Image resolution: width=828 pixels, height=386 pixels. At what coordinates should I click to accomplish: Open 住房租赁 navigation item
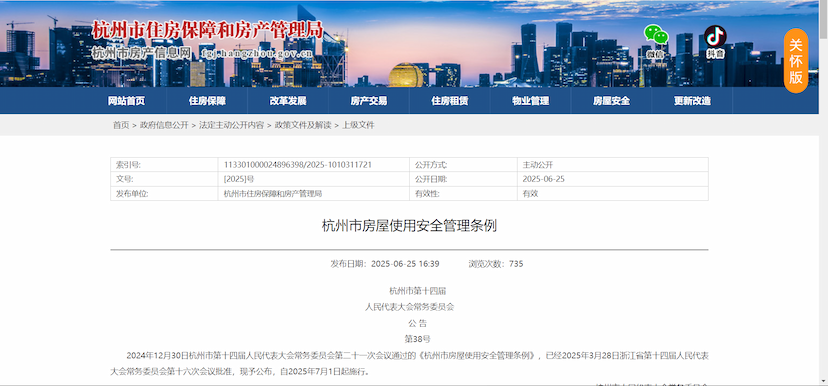(449, 101)
